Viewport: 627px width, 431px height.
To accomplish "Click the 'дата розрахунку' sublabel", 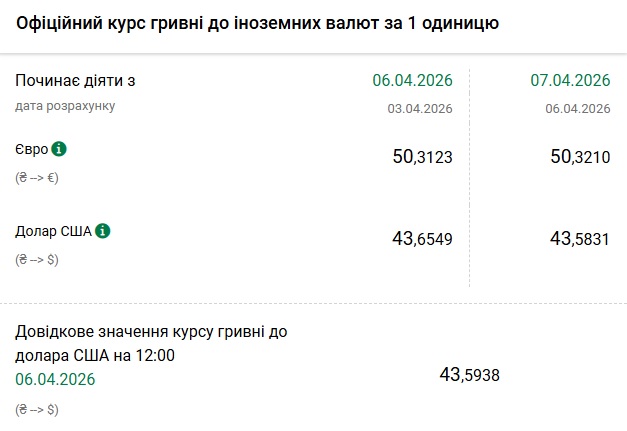I will pos(65,105).
